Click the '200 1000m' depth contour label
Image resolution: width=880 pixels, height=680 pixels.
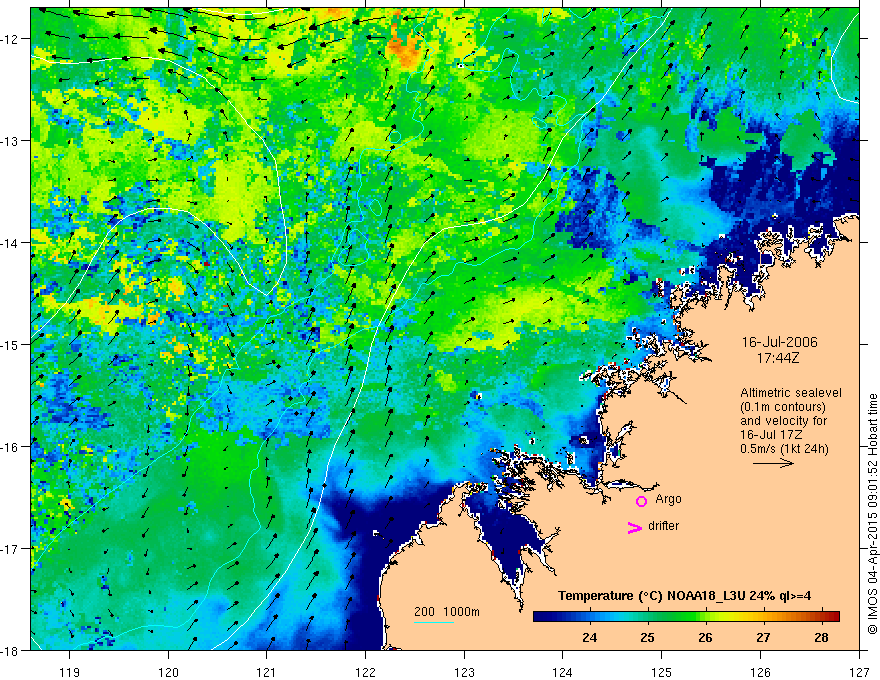pos(447,612)
